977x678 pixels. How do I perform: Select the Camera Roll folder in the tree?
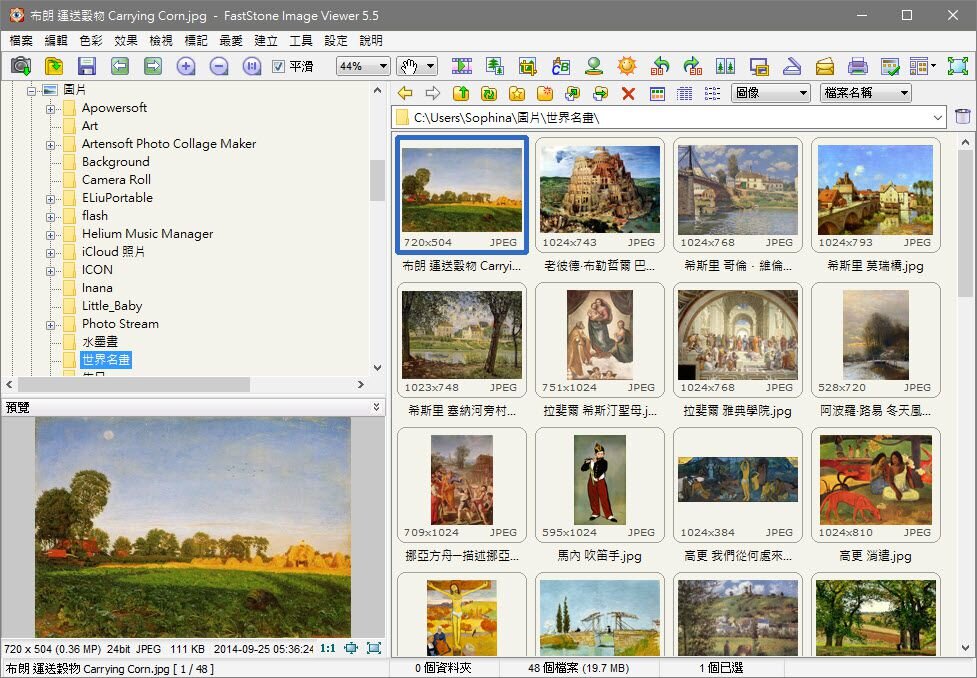[116, 179]
